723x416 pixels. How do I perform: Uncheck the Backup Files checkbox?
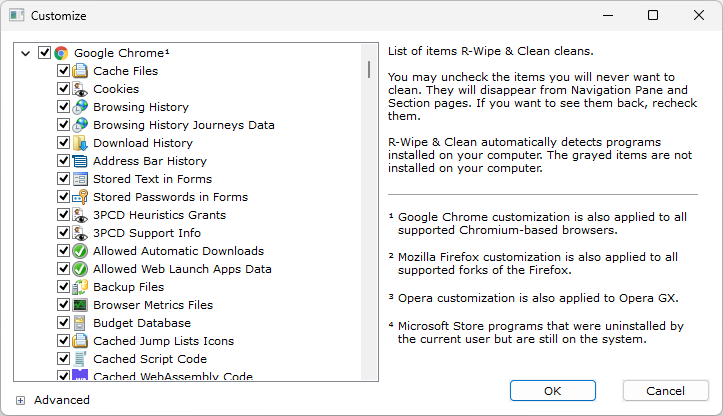(x=63, y=286)
